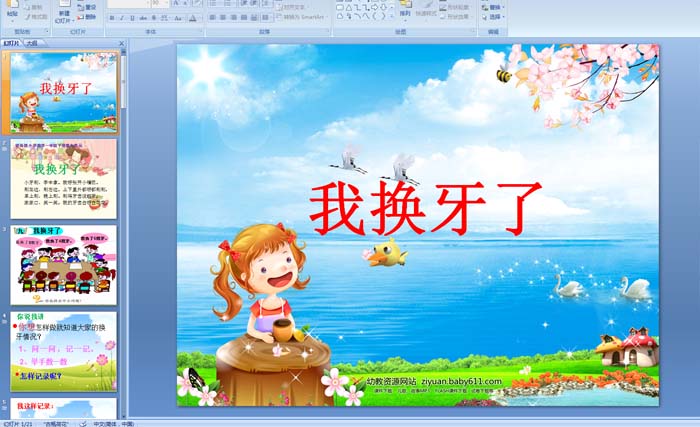Click the New Slide icon
This screenshot has width=700, height=427.
(x=62, y=11)
